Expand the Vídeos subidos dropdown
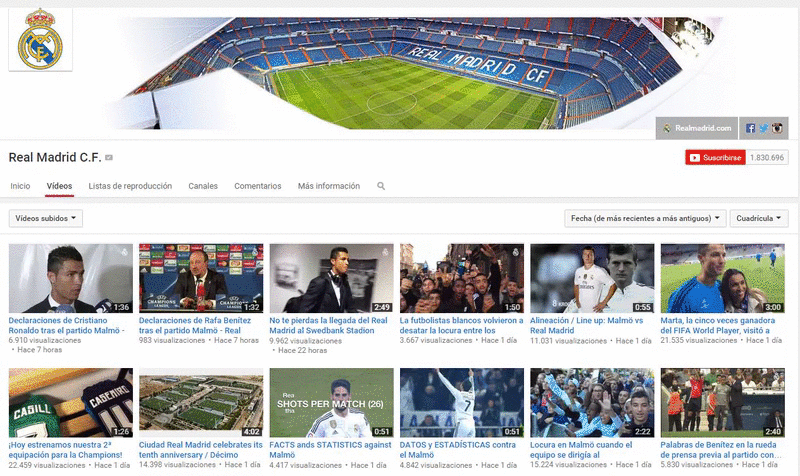The width and height of the screenshot is (800, 476). (x=45, y=218)
